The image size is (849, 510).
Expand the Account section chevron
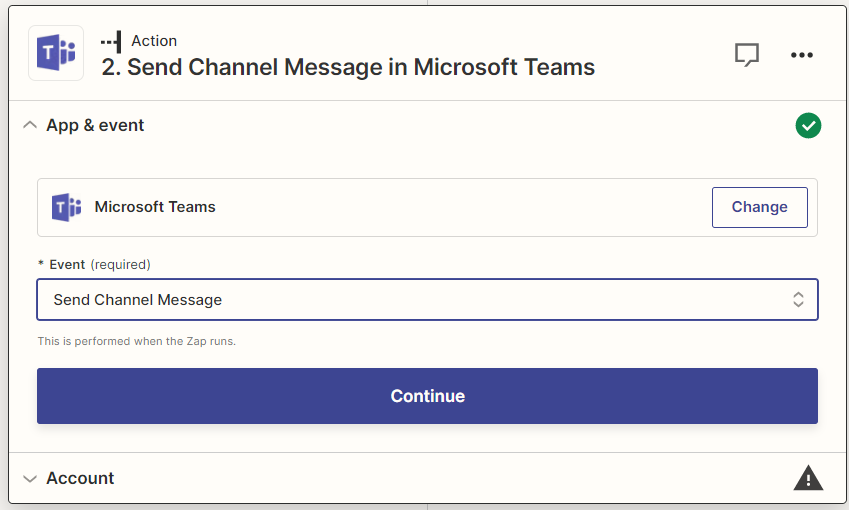coord(29,479)
